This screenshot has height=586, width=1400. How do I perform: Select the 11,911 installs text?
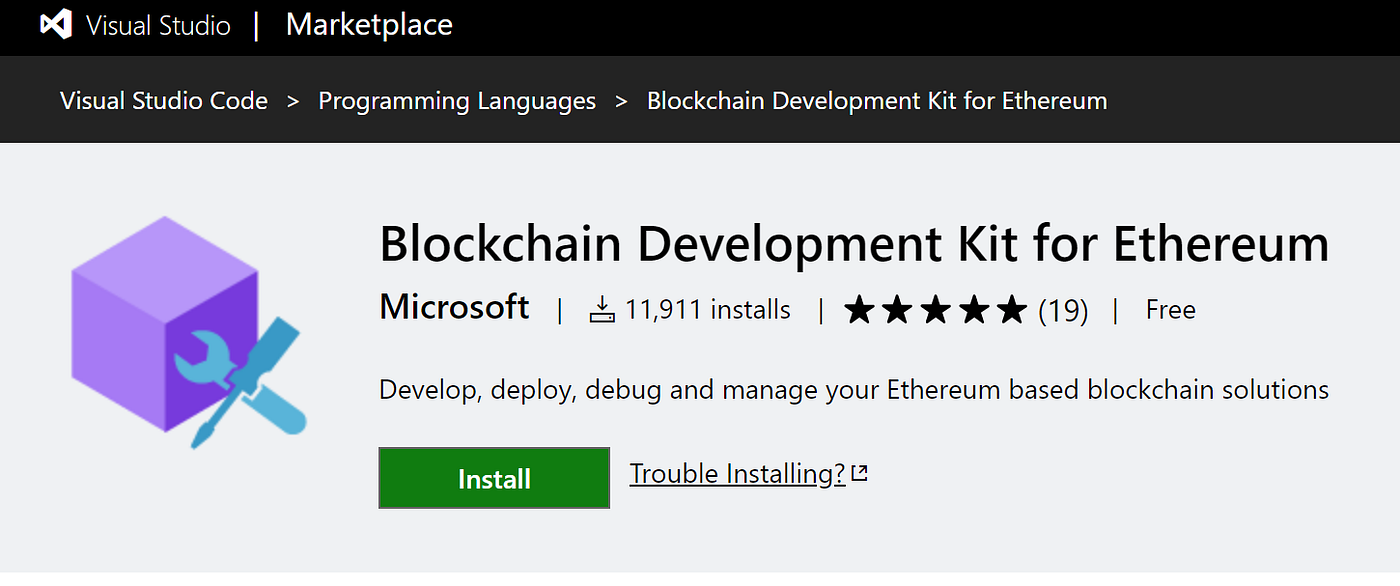708,310
